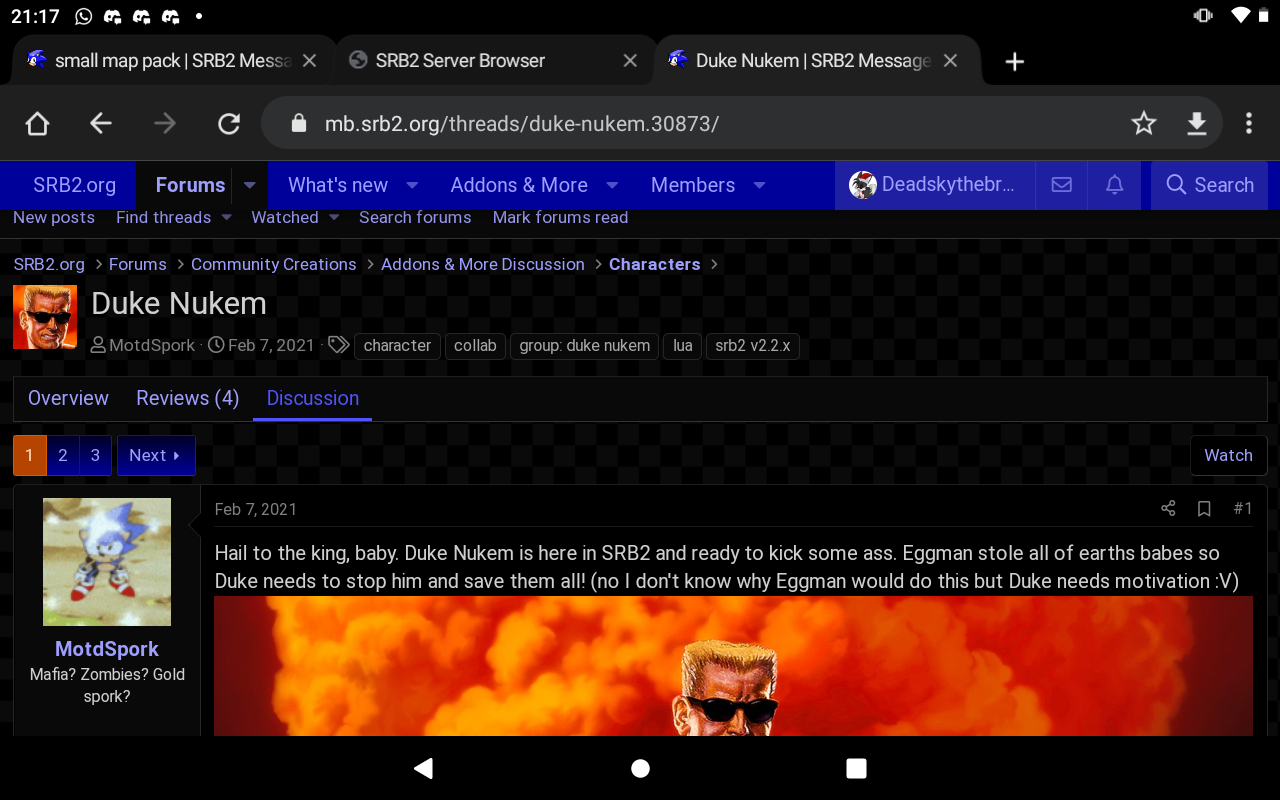Open a new tab with the plus icon

(x=1014, y=61)
